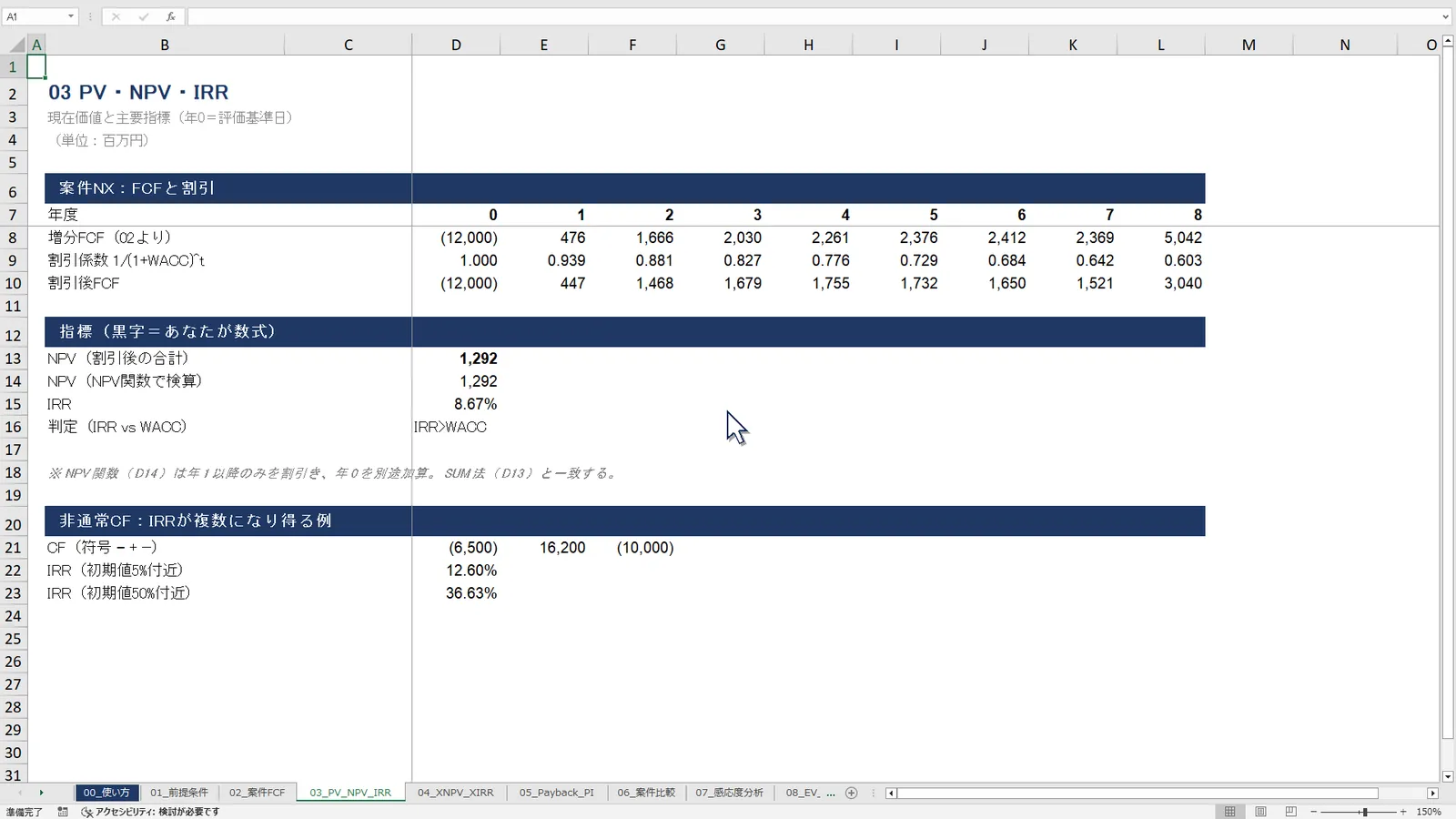The height and width of the screenshot is (819, 1456).
Task: Click vertical scrollbar up arrow
Action: [x=1448, y=41]
